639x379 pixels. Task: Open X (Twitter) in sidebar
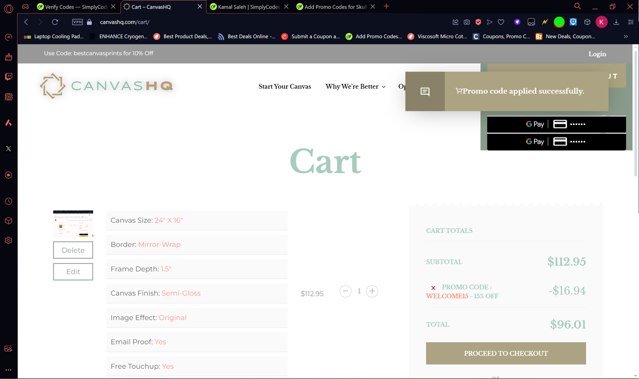pos(8,149)
